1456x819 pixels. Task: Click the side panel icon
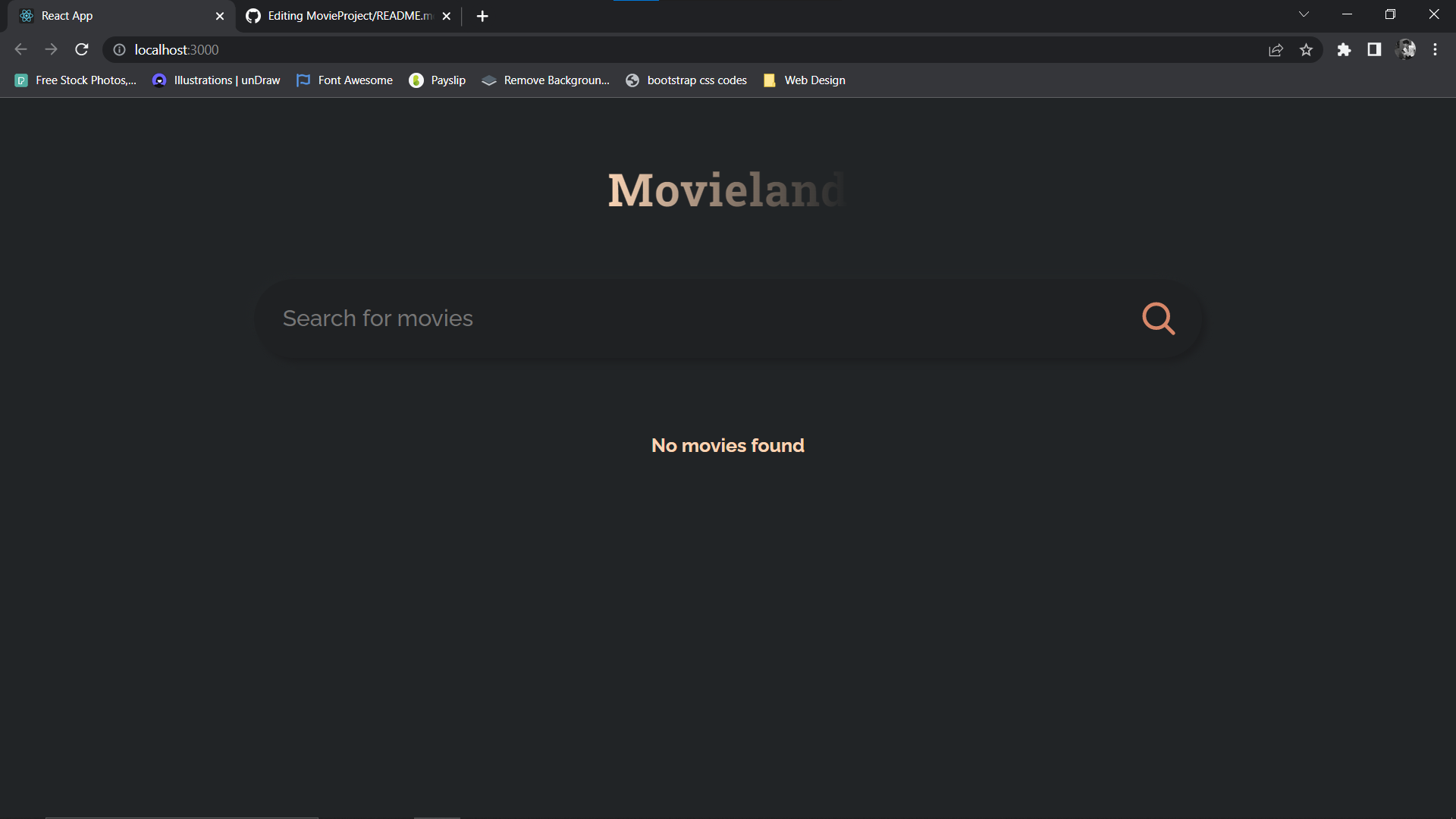pyautogui.click(x=1374, y=49)
